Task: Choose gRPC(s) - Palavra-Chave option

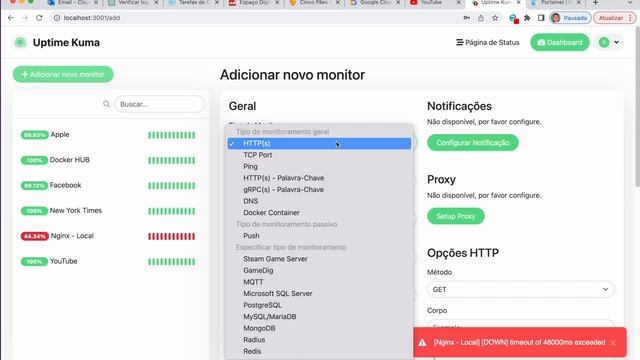Action: click(x=319, y=189)
